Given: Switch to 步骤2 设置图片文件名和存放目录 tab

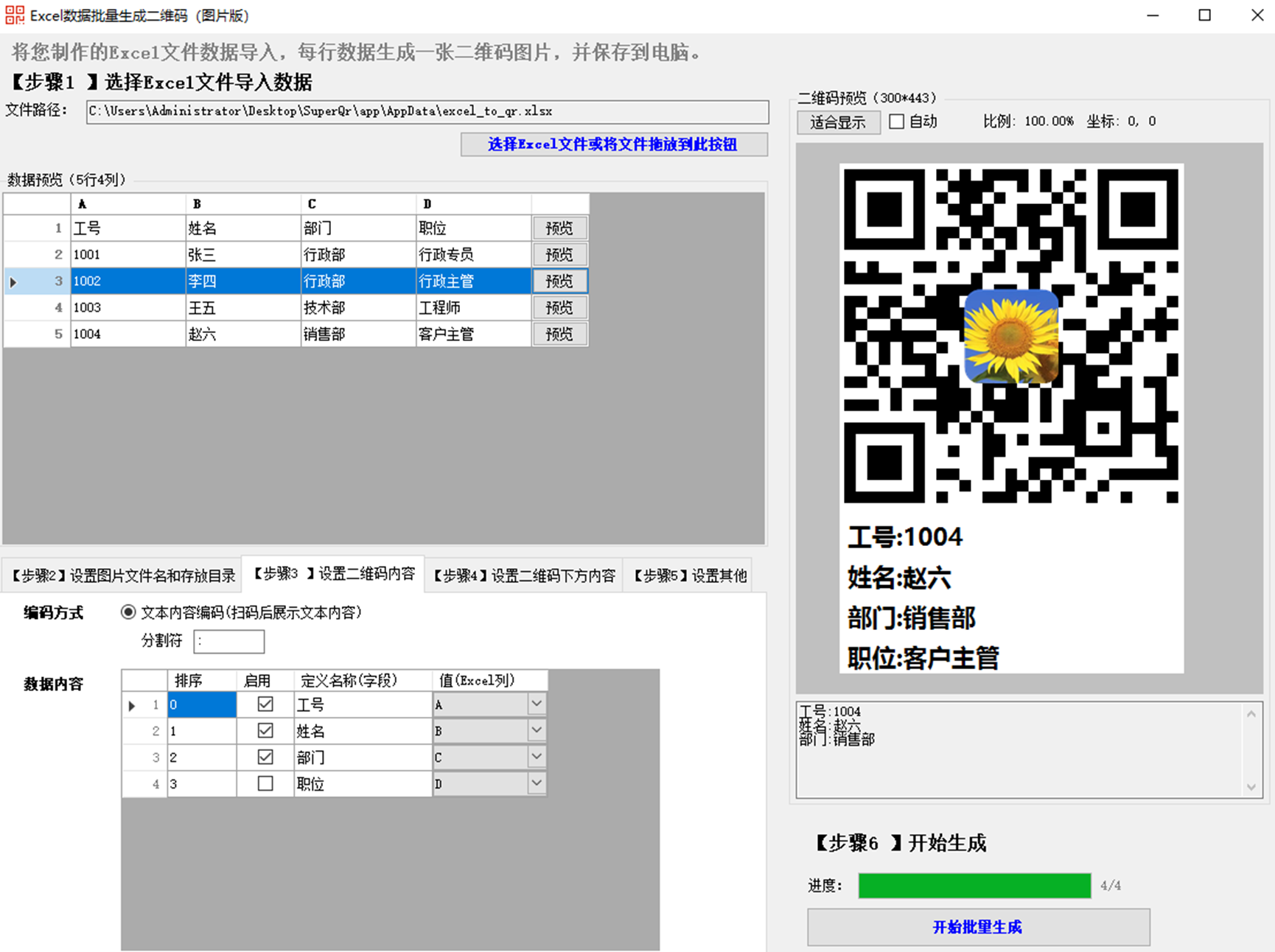Looking at the screenshot, I should click(x=122, y=576).
